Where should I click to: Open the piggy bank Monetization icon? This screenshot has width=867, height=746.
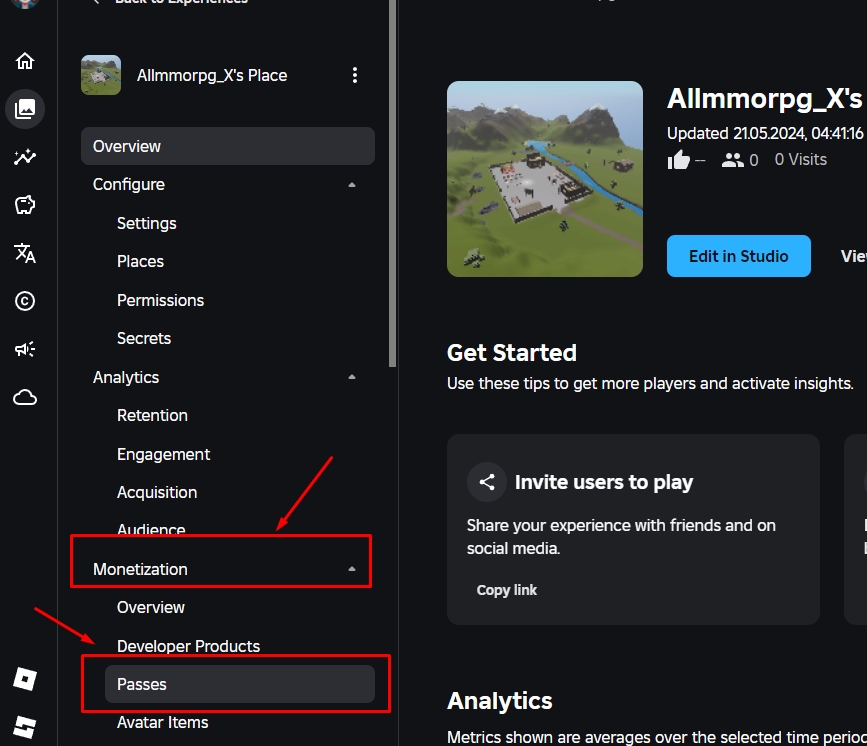pos(25,205)
